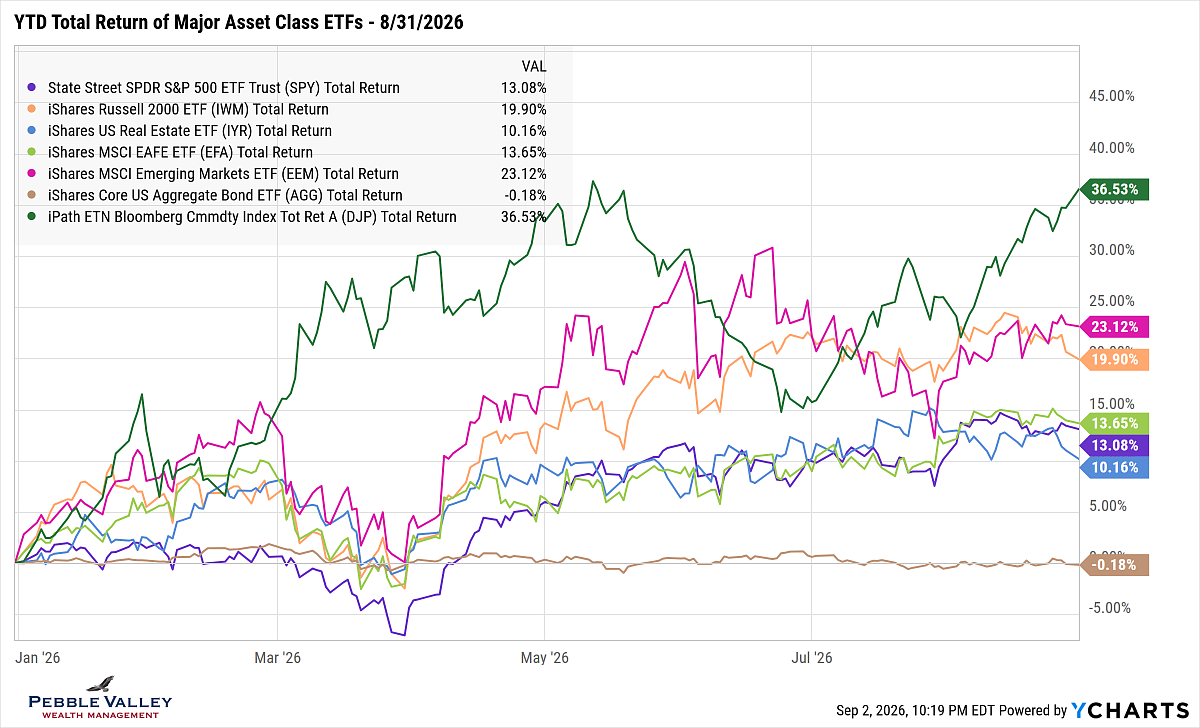Click the May '26 axis label
The image size is (1200, 728).
(x=546, y=657)
